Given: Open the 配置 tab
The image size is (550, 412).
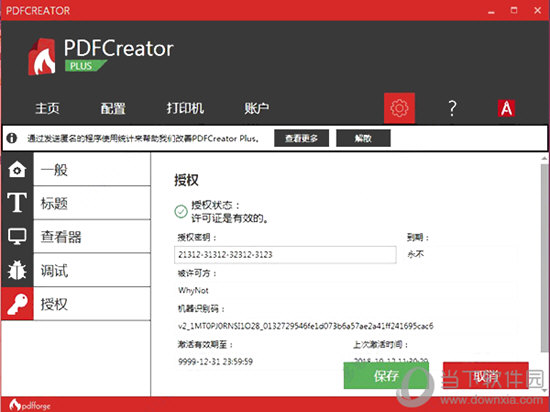Looking at the screenshot, I should coord(113,108).
